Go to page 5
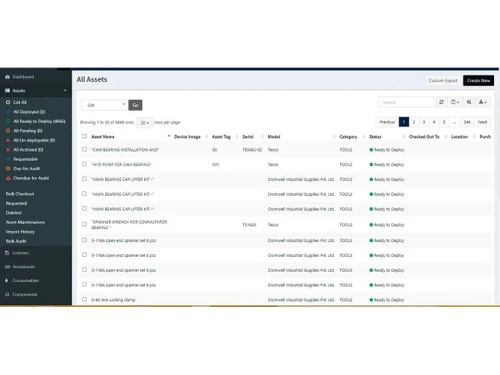 pos(444,122)
